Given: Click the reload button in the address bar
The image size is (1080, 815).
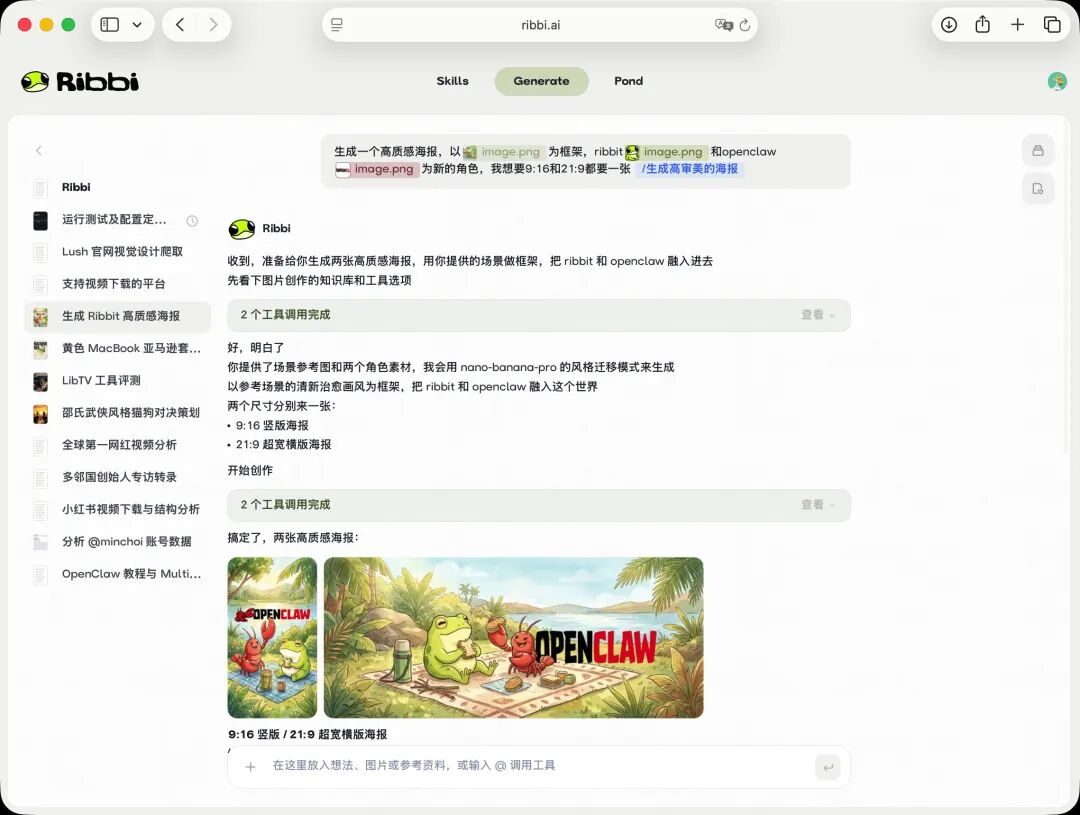Looking at the screenshot, I should [x=745, y=24].
